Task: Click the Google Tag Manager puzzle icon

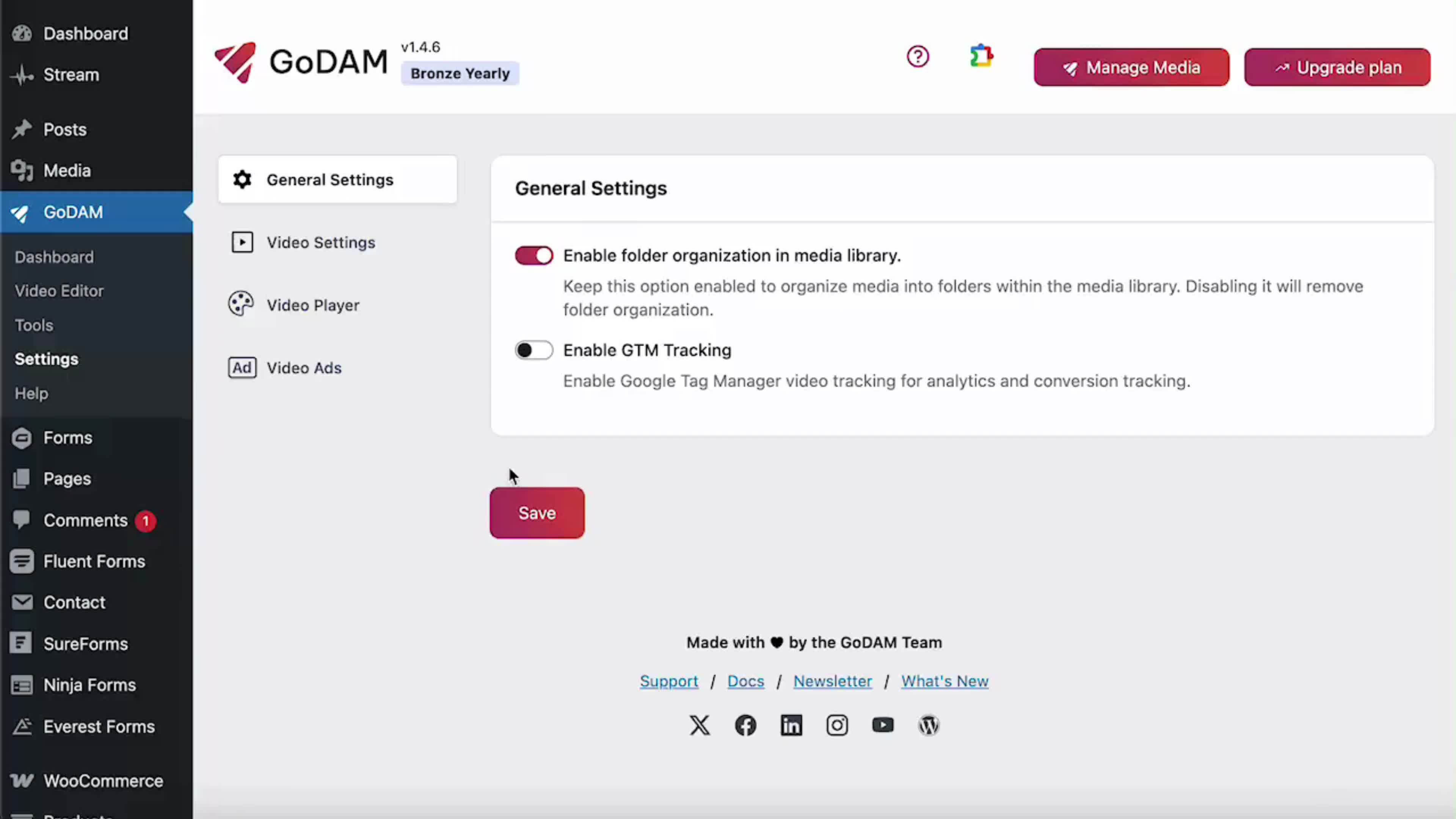Action: pos(982,56)
